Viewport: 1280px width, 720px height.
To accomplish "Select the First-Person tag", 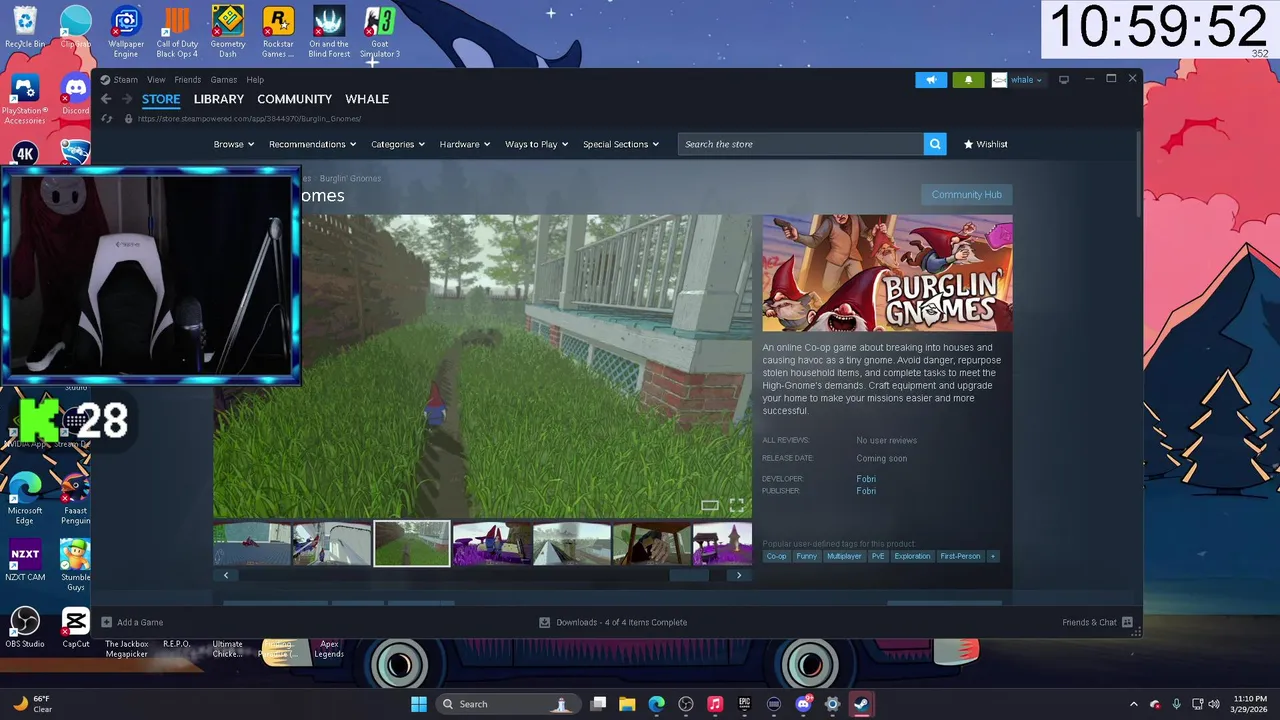I will pos(960,556).
